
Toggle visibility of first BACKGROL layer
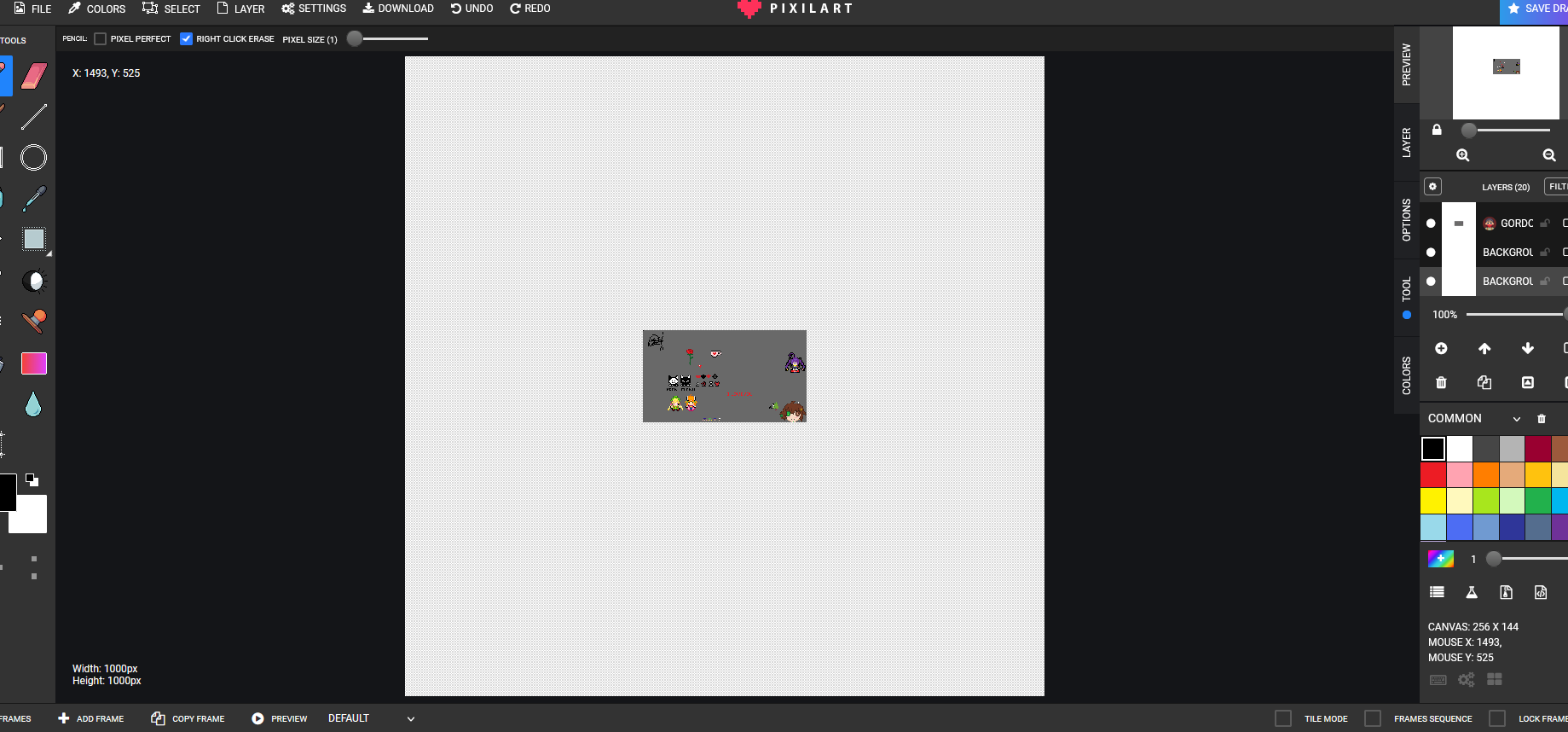pos(1431,253)
